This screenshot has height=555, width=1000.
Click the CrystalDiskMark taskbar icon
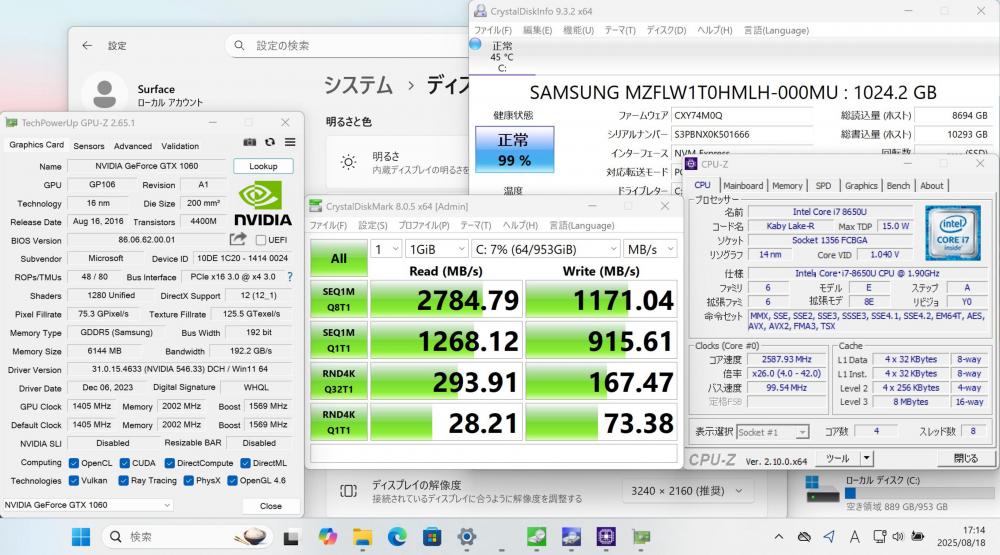[536, 537]
